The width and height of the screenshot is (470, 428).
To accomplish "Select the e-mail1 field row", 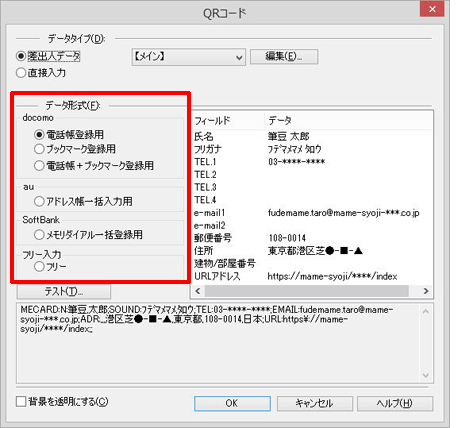I will coord(312,213).
